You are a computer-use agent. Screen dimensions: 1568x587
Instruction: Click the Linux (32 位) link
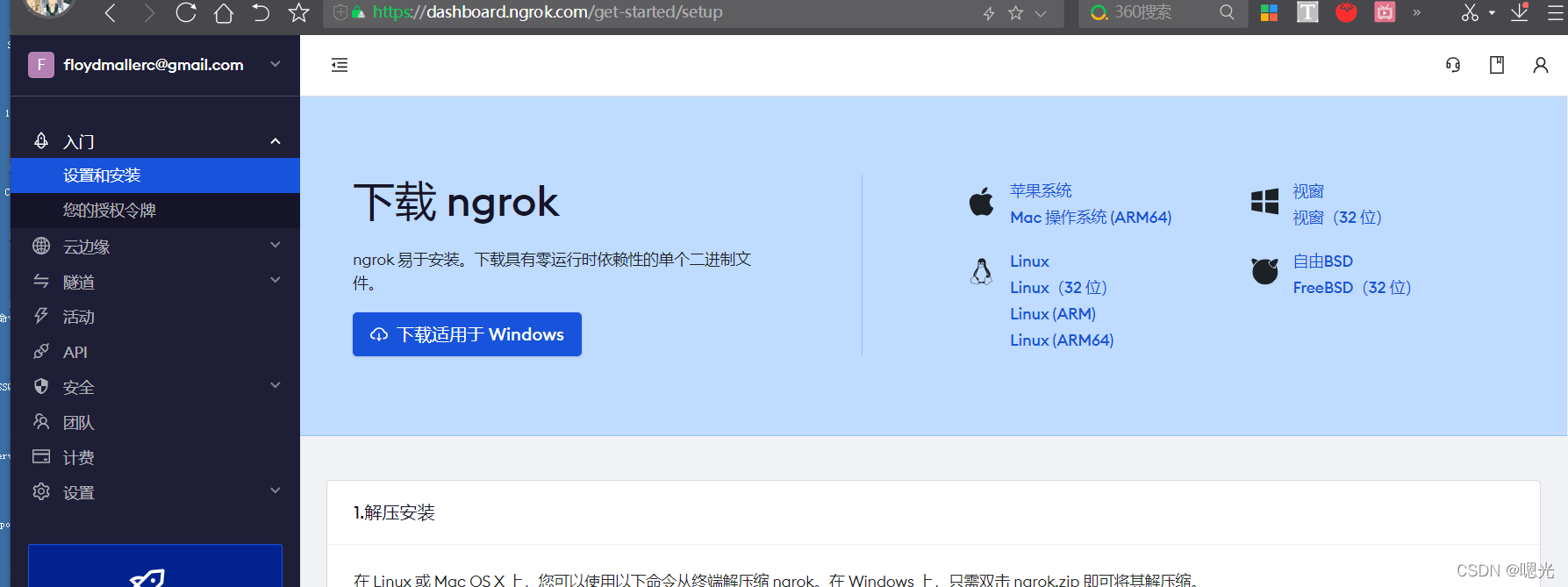pyautogui.click(x=1058, y=287)
